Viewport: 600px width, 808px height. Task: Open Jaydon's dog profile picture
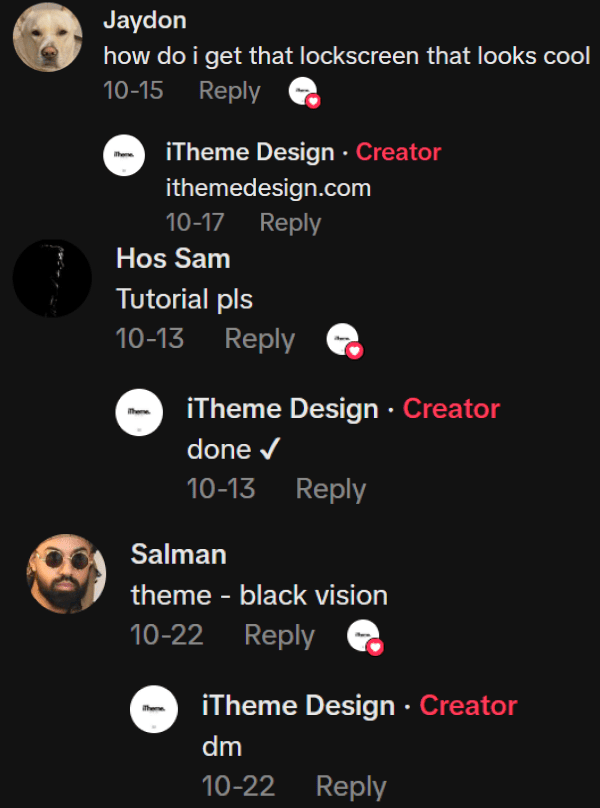pos(47,37)
